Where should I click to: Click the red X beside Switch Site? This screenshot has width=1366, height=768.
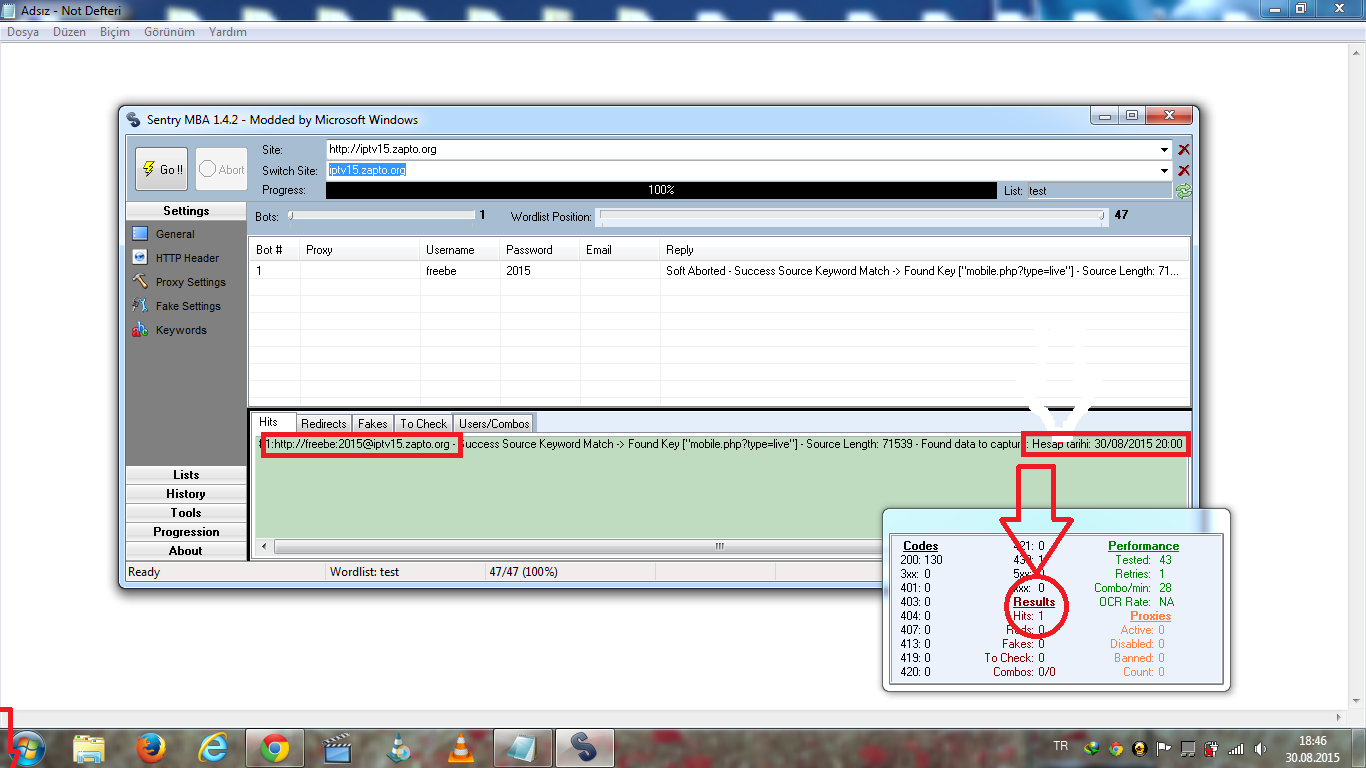coord(1184,170)
